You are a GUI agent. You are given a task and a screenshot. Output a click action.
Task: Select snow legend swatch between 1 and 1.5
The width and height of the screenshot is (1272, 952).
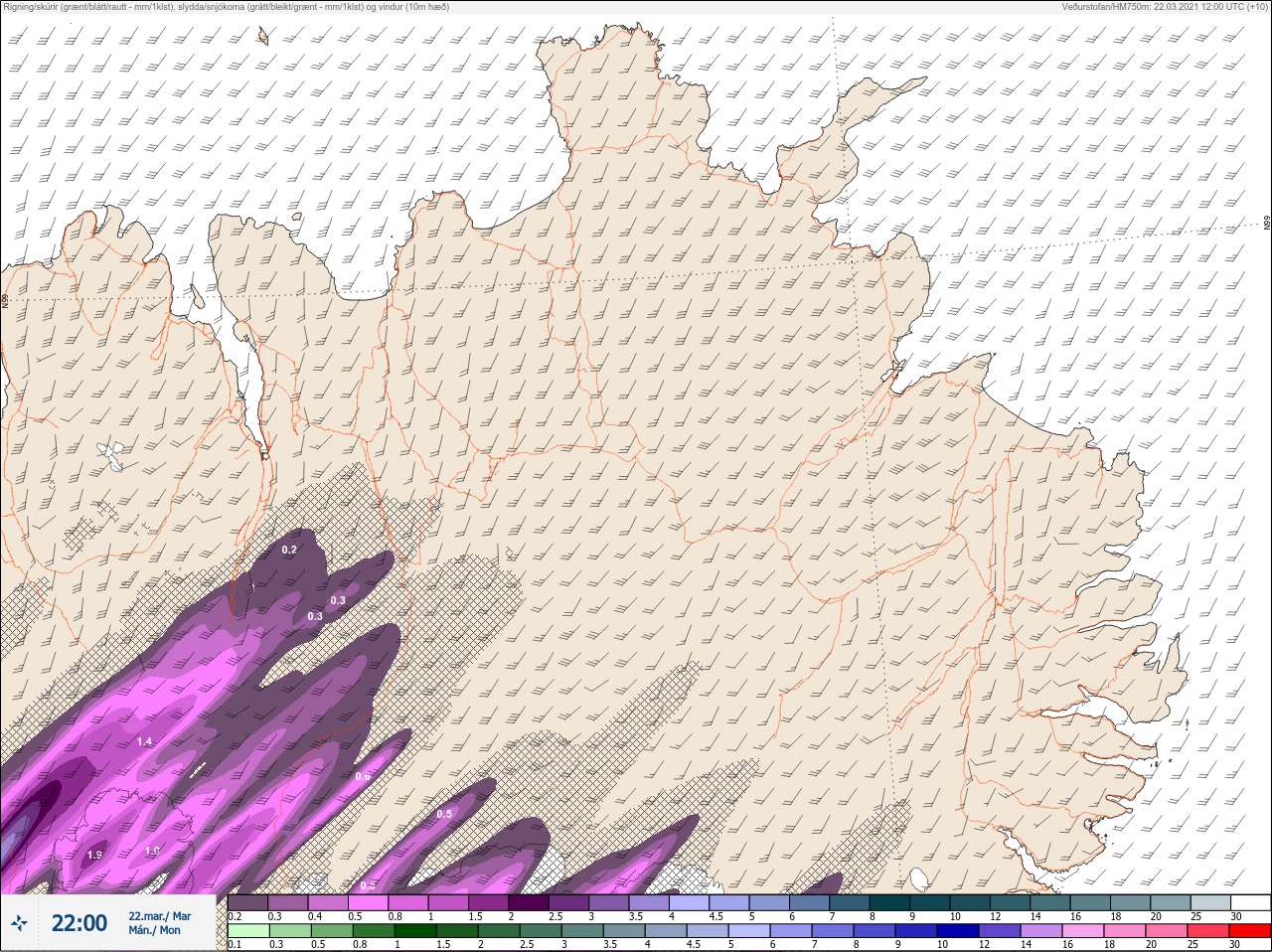pos(448,902)
